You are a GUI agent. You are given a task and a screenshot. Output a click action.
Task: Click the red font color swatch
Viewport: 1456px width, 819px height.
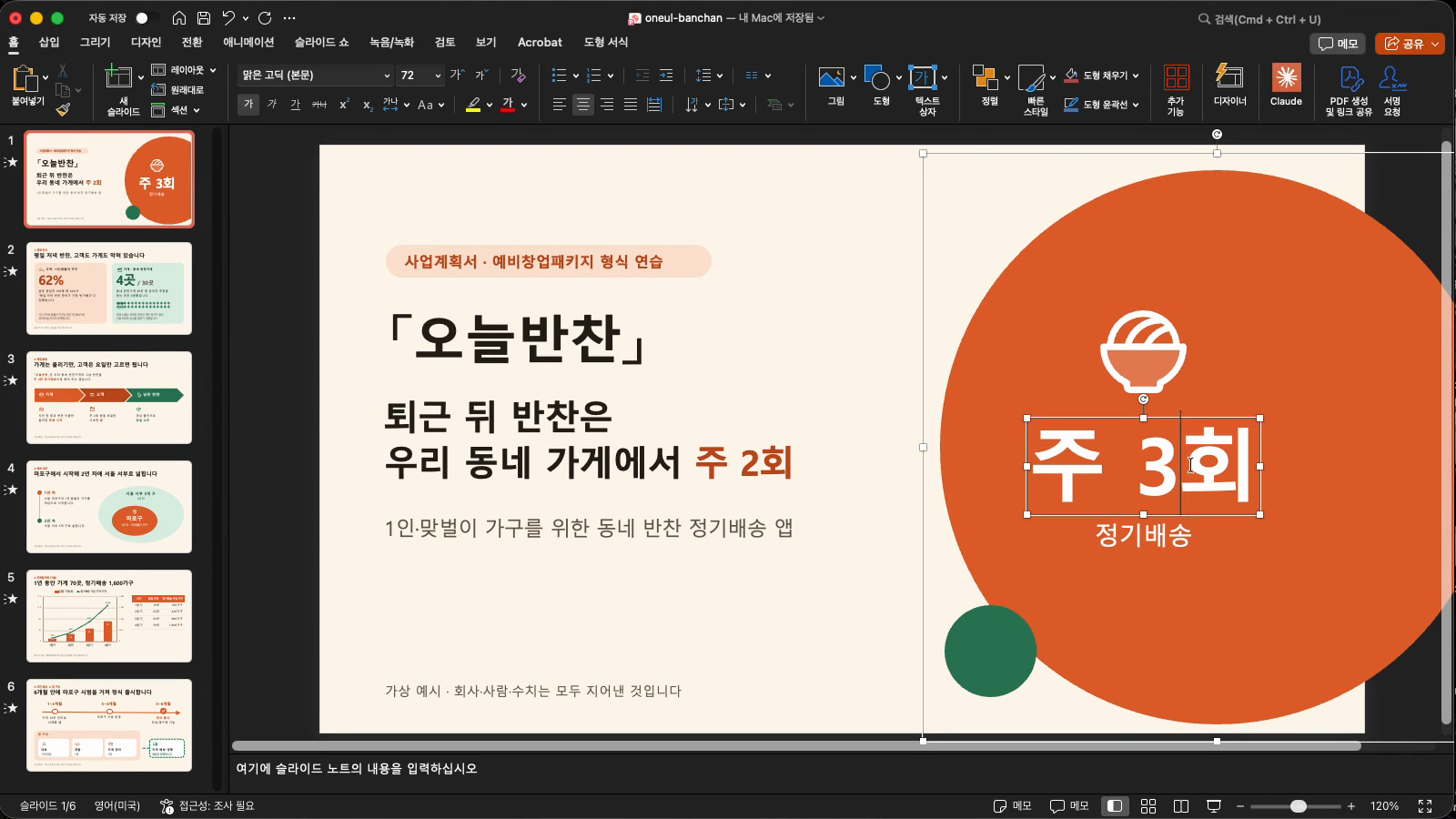click(x=508, y=105)
